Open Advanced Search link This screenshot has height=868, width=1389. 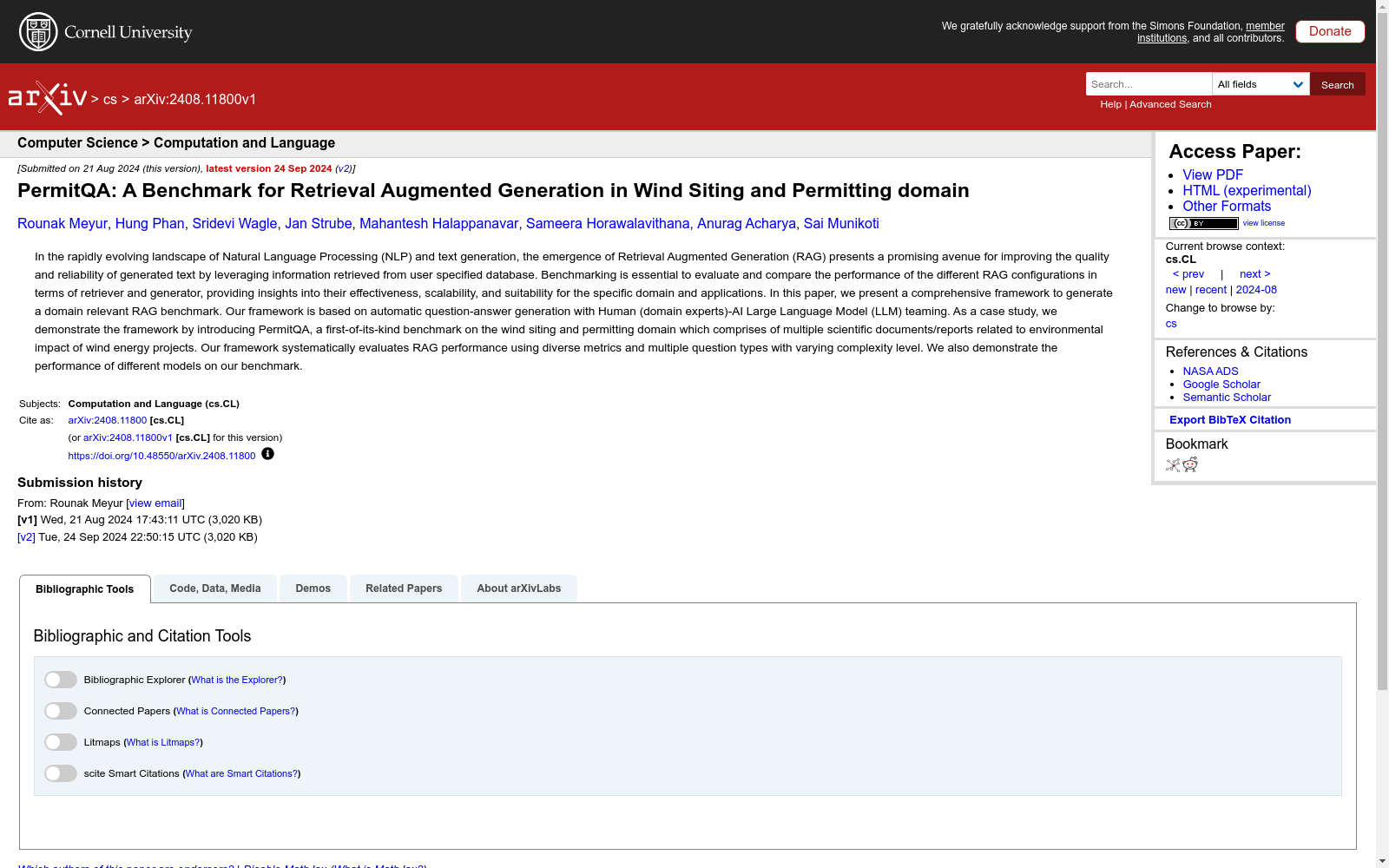(1170, 104)
